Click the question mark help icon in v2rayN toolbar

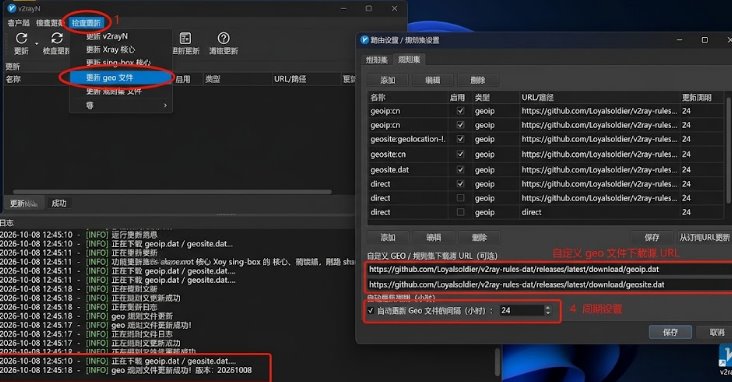(224, 38)
